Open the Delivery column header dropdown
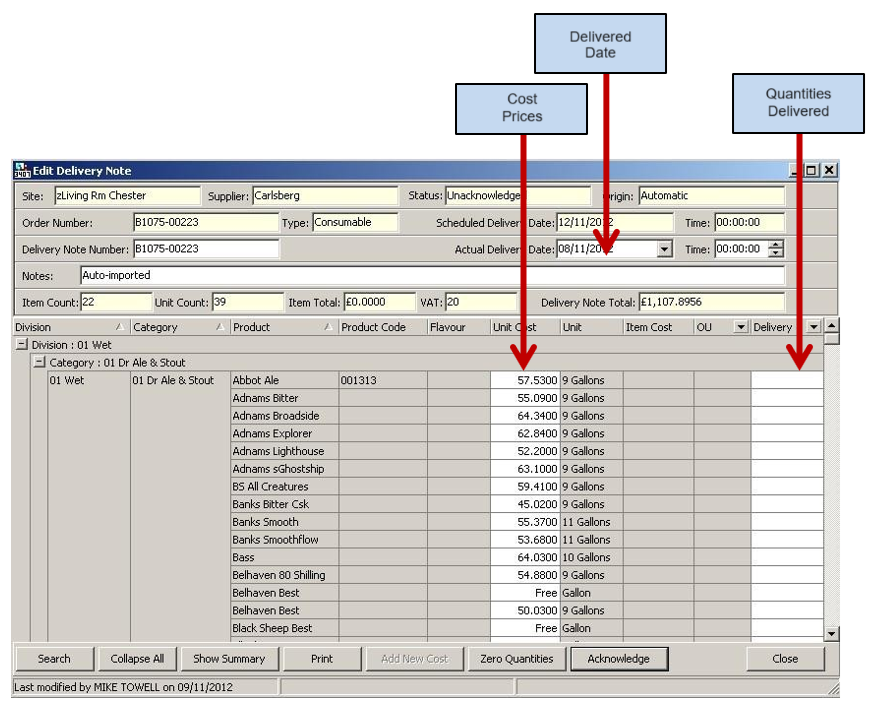Viewport: 872px width, 712px height. (x=812, y=327)
